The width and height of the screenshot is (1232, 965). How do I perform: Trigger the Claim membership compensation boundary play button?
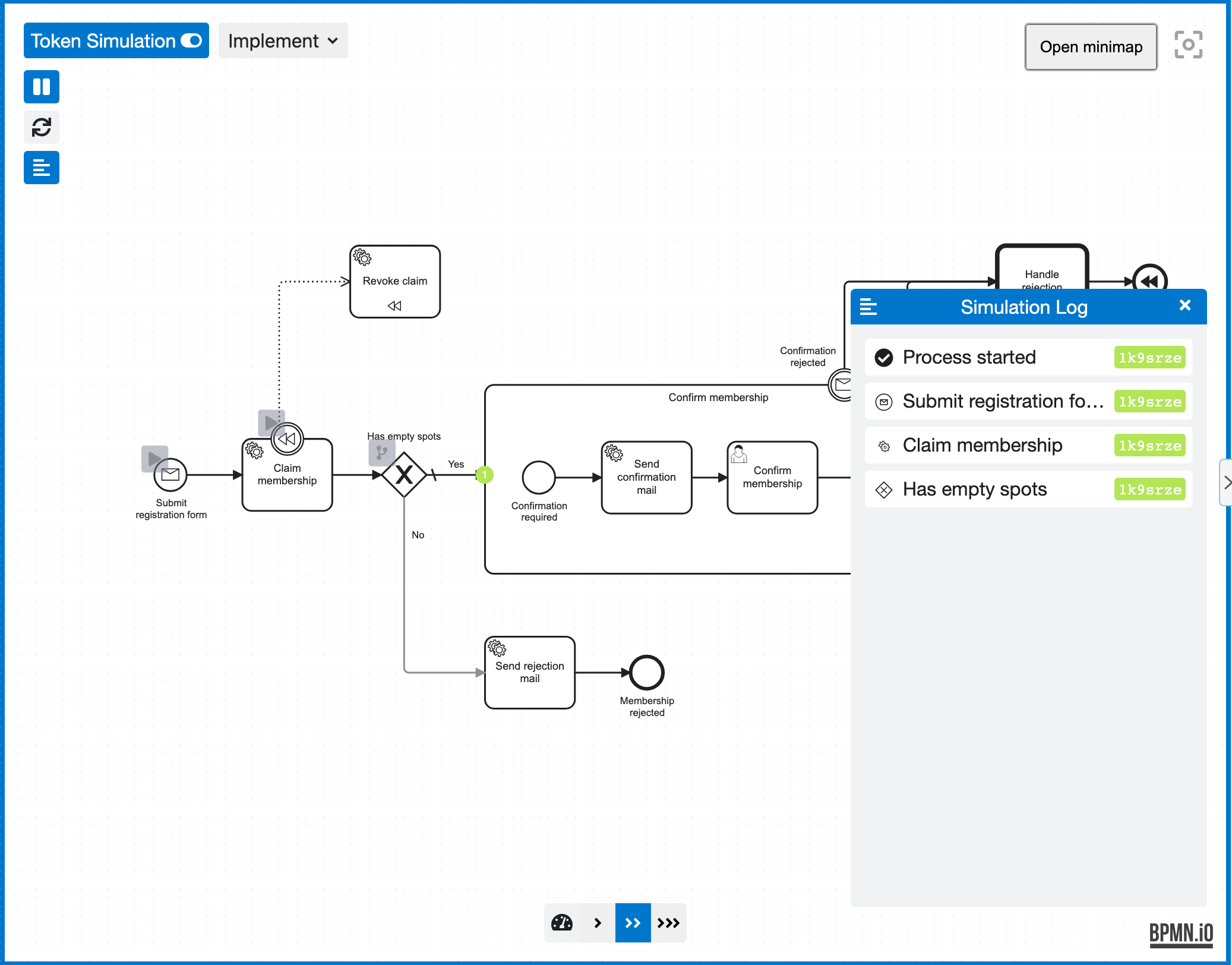point(271,422)
